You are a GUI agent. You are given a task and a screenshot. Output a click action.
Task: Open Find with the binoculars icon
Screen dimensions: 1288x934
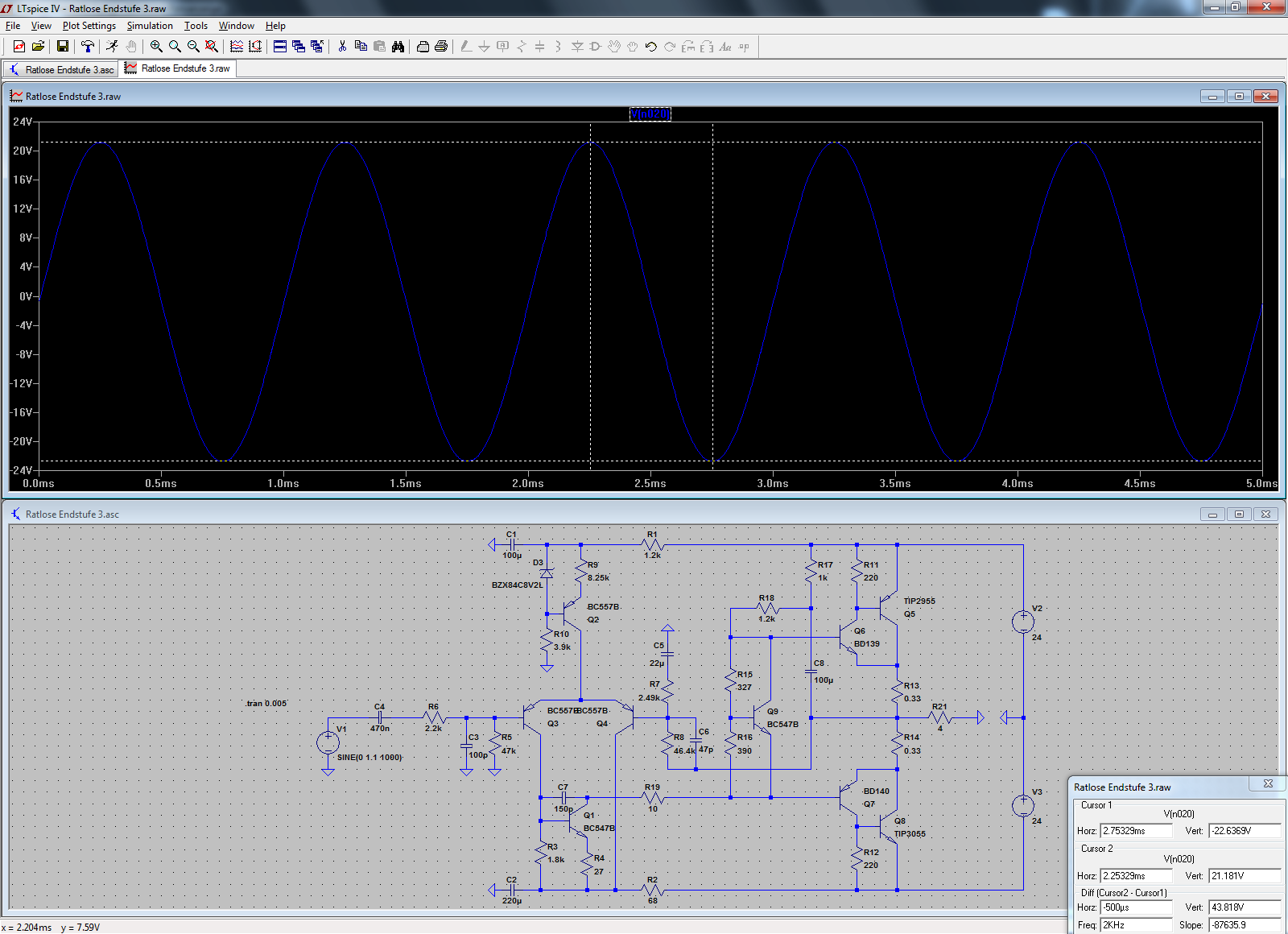click(x=398, y=47)
